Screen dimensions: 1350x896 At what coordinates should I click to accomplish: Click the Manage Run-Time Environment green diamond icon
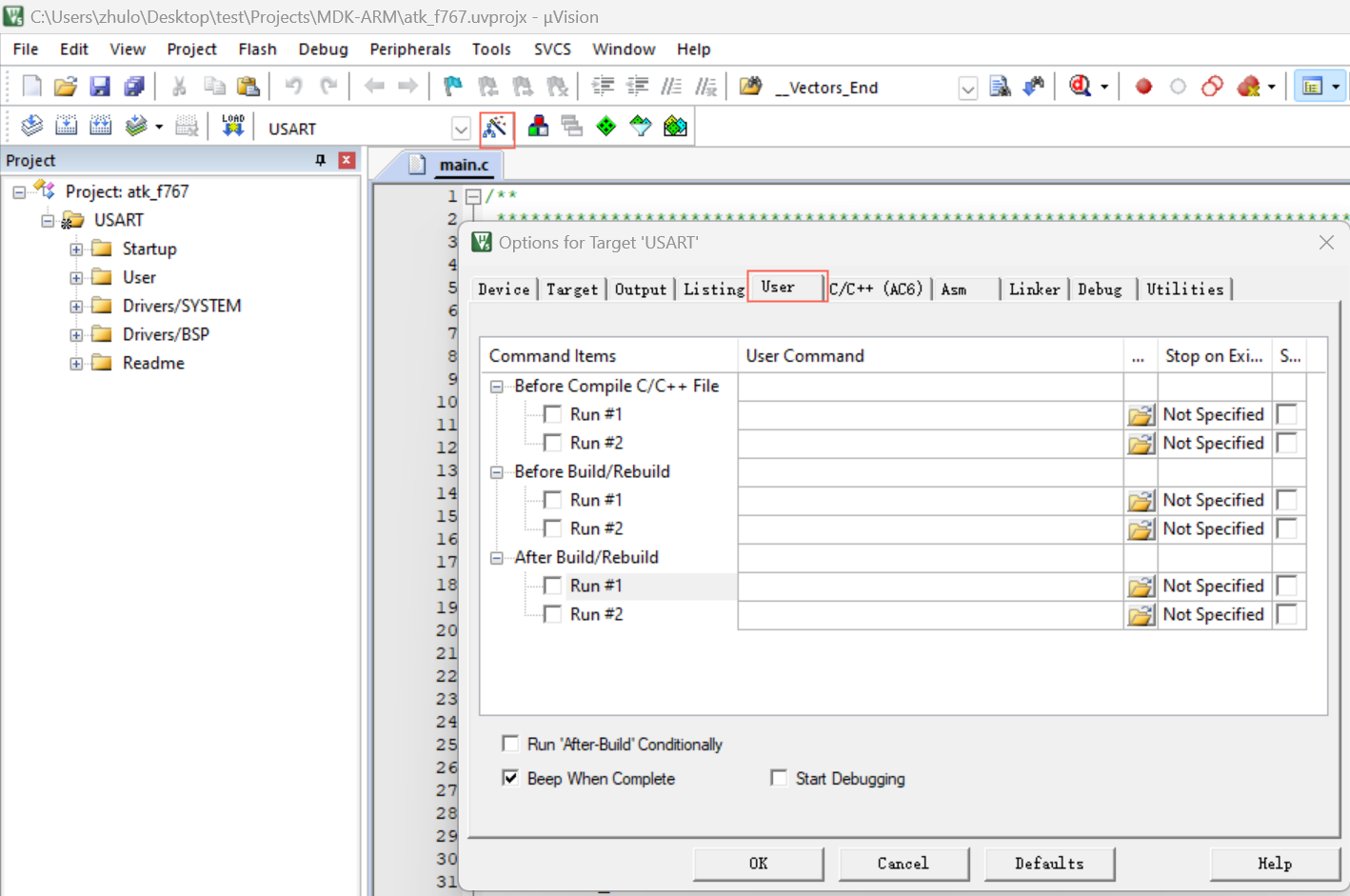(606, 127)
